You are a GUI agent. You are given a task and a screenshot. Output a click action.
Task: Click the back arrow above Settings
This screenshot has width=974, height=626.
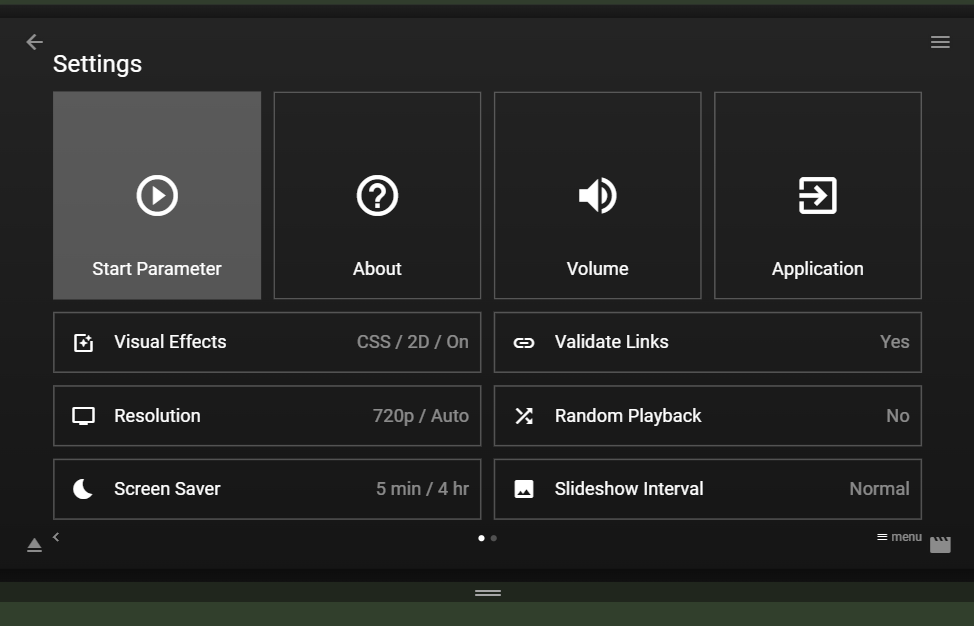pos(34,42)
